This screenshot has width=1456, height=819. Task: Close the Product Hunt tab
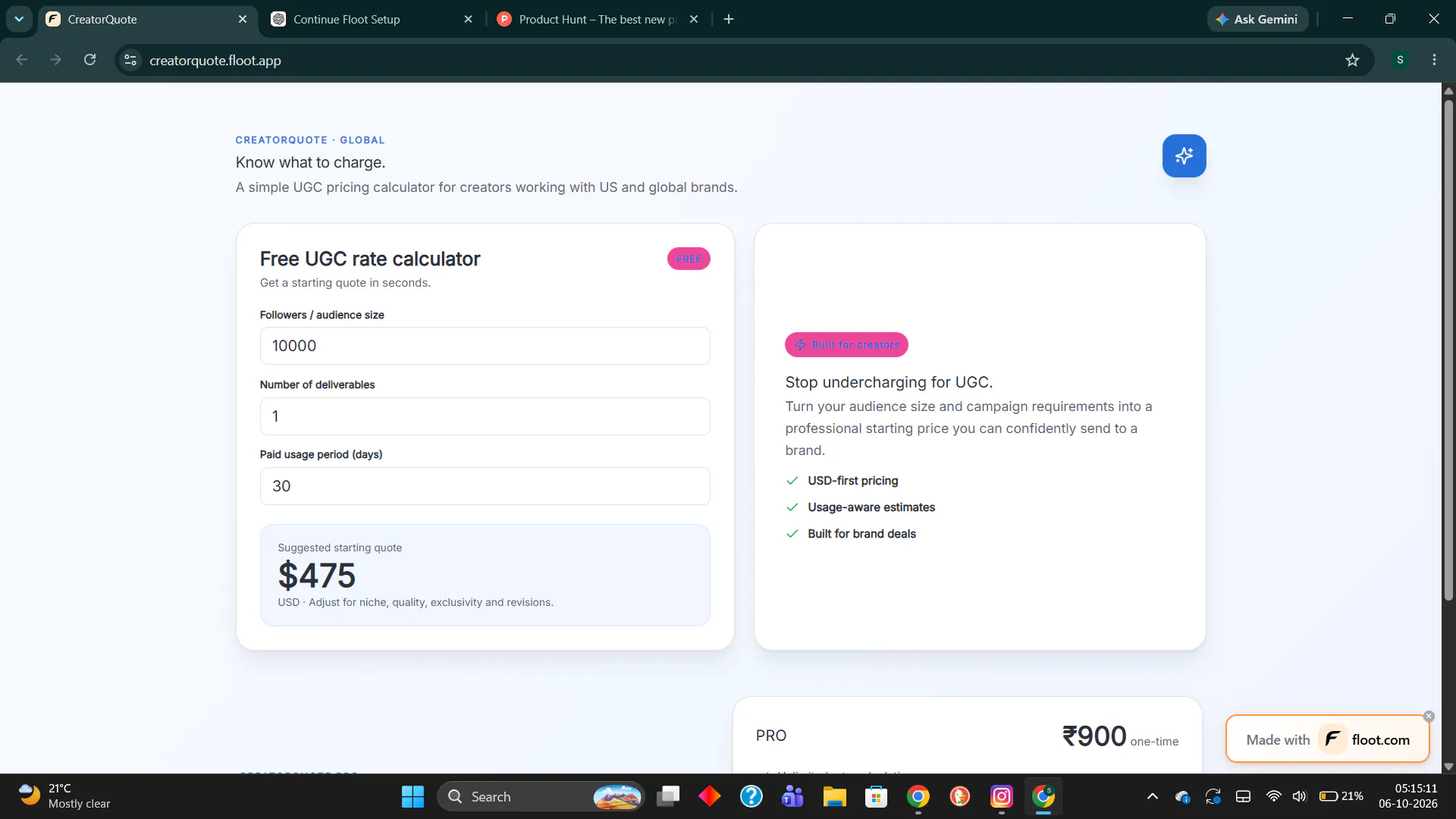coord(694,19)
